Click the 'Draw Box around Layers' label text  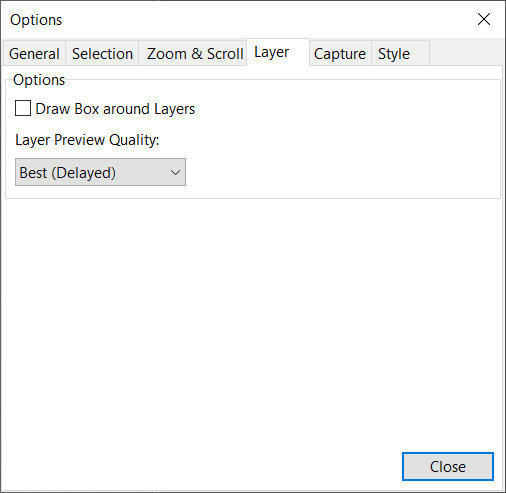115,109
